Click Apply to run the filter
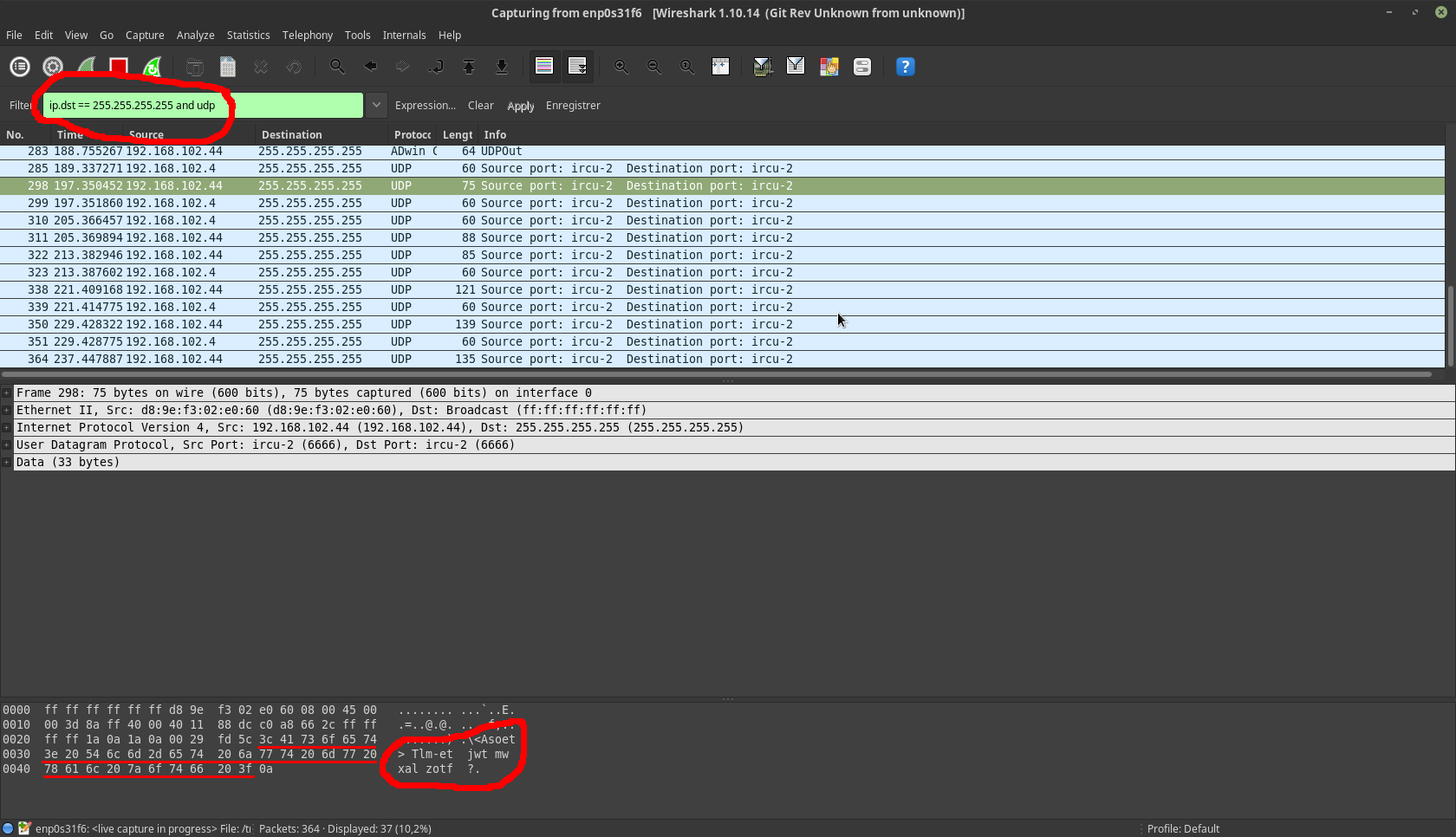 pos(520,106)
